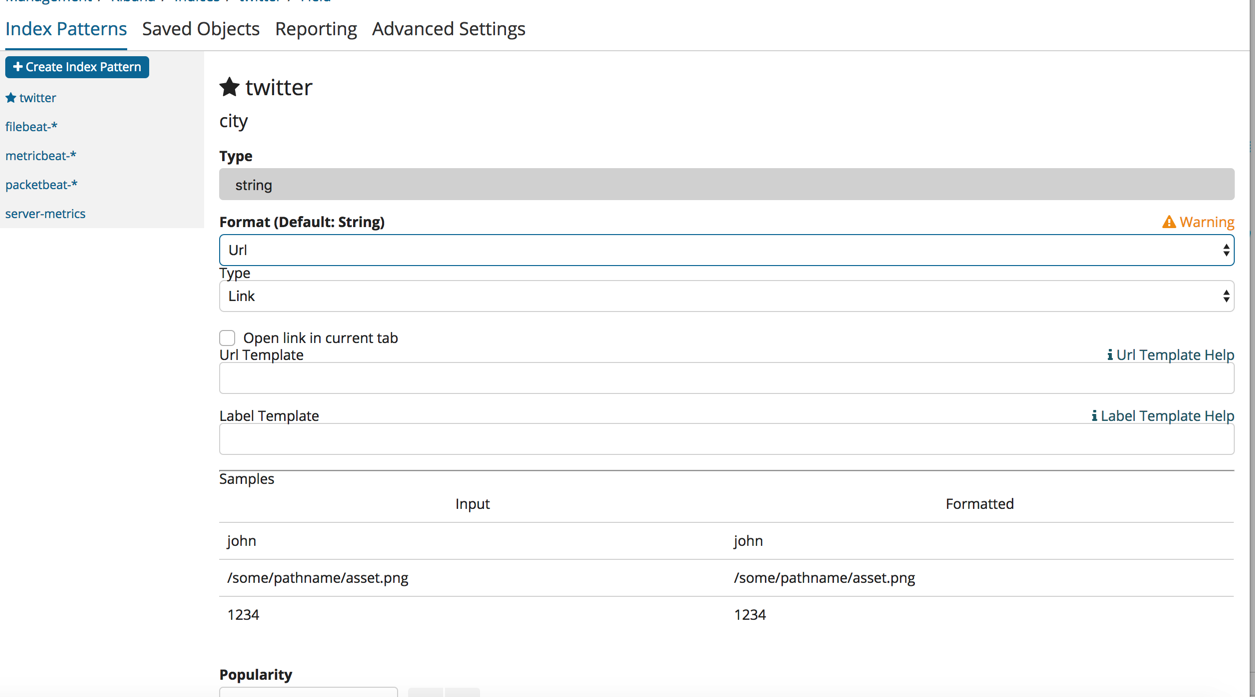Open the Advanced Settings tab

[449, 29]
